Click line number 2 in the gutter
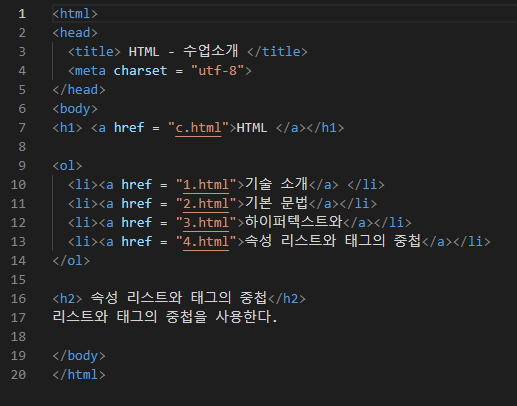This screenshot has width=517, height=406. click(22, 33)
